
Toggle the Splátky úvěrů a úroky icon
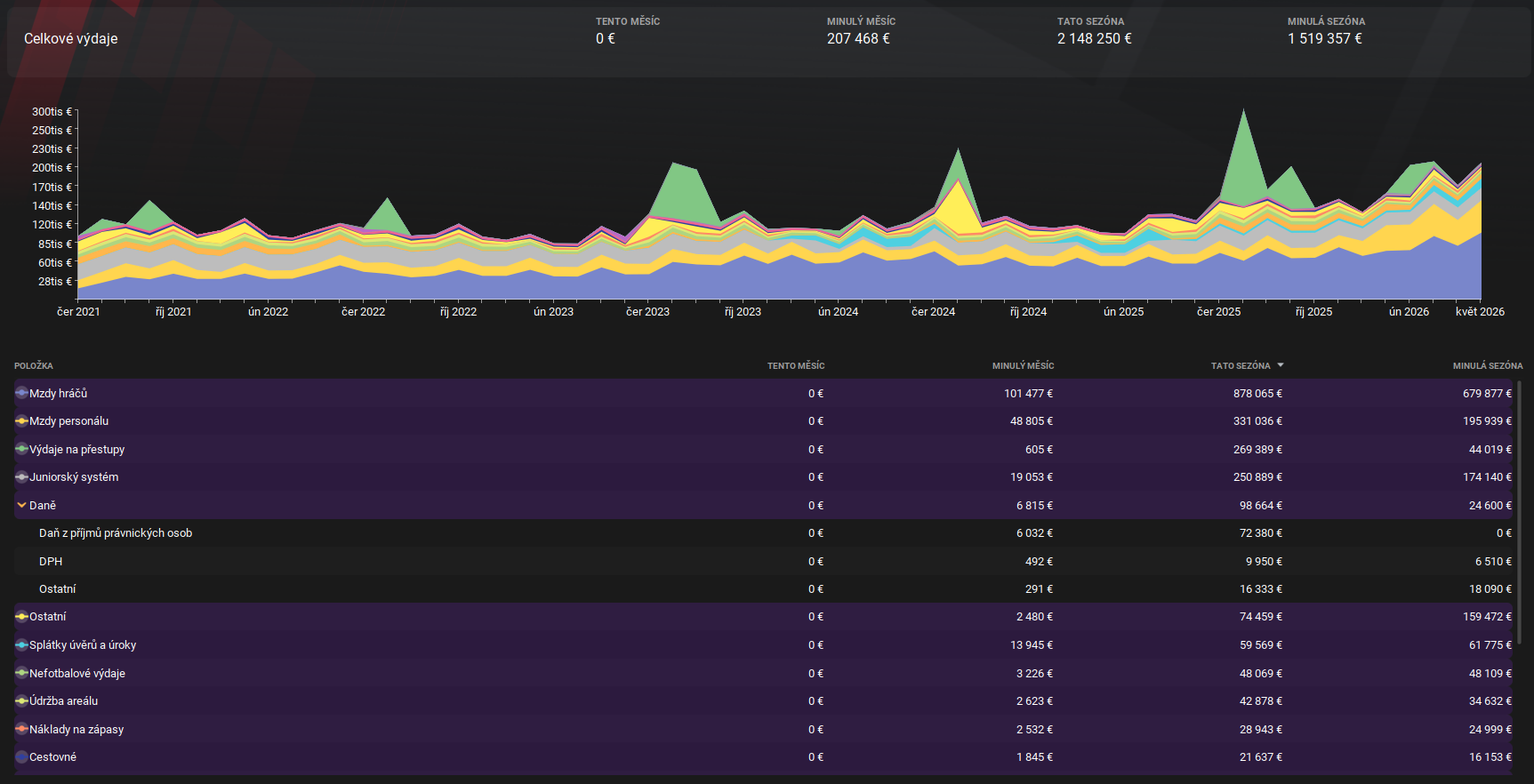(21, 645)
